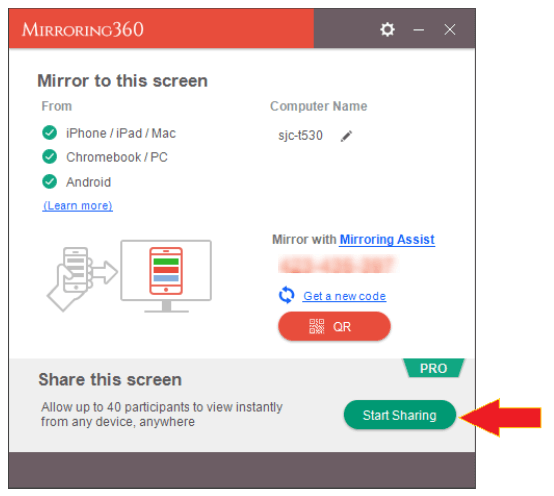Screen dimensions: 554x496
Task: Open settings with the gear icon
Action: coord(387,29)
